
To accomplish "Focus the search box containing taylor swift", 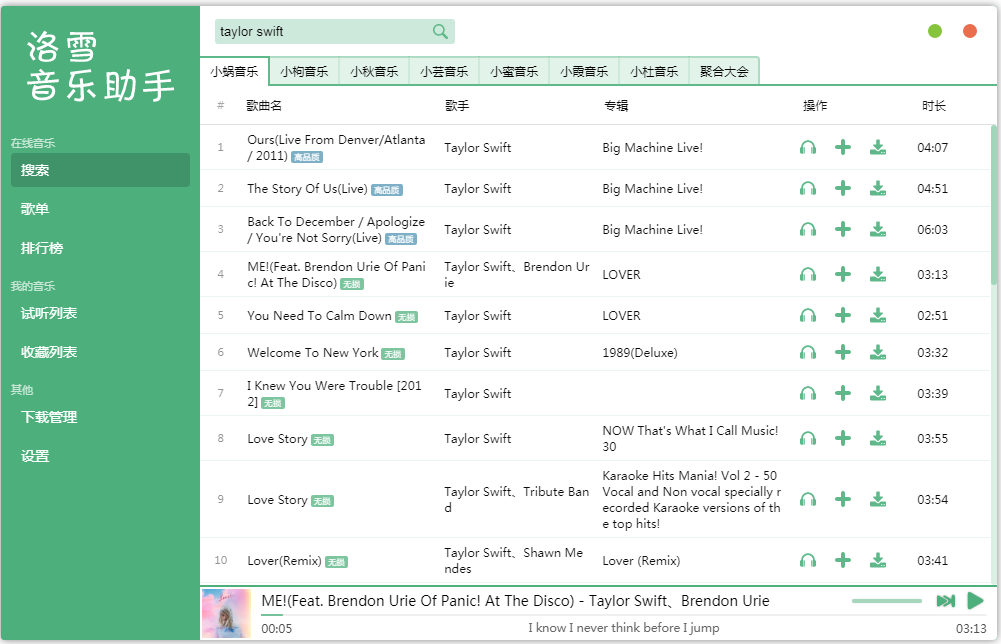I will point(335,31).
